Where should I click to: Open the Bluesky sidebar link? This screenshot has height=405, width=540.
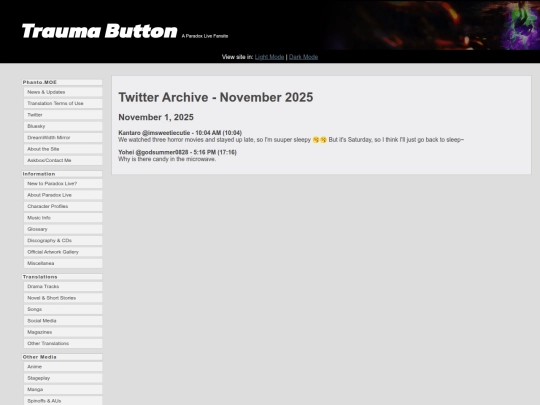[x=63, y=126]
